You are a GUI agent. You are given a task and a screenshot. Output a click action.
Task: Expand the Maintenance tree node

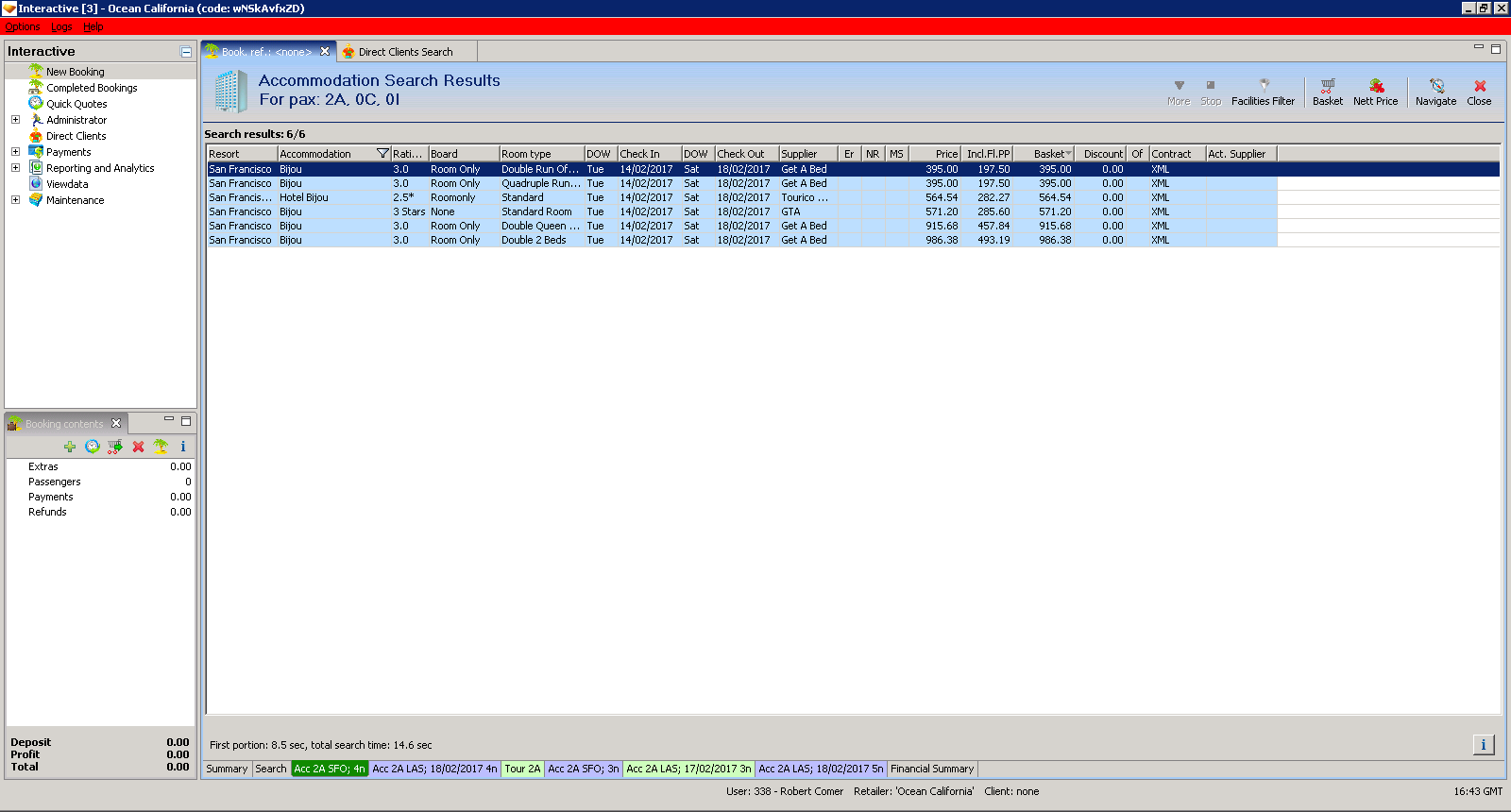pos(15,200)
